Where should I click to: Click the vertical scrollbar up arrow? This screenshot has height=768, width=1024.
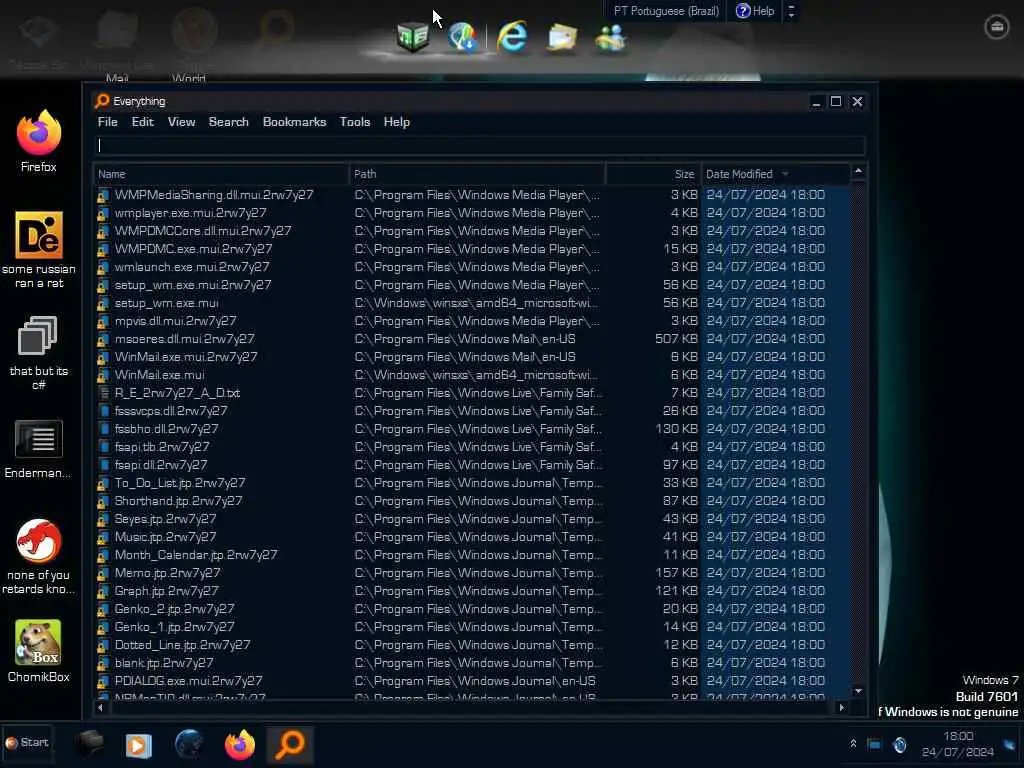(859, 171)
